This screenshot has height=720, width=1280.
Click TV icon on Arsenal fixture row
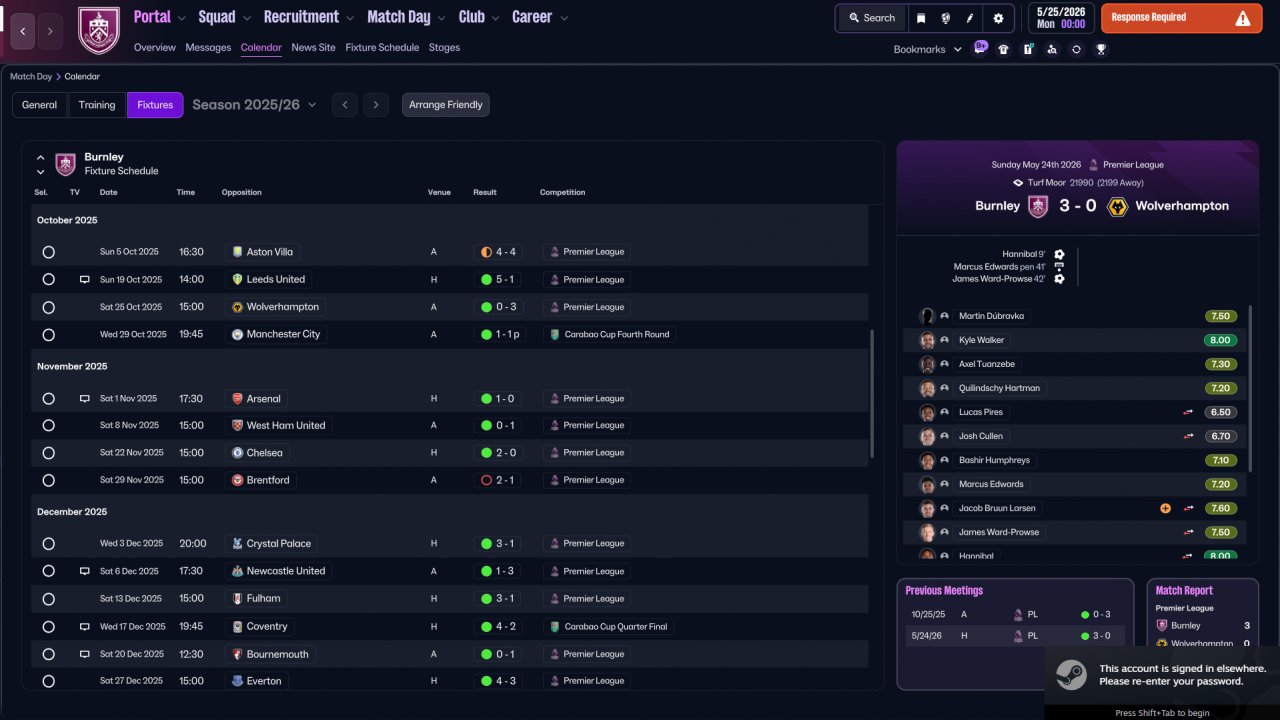[x=85, y=399]
